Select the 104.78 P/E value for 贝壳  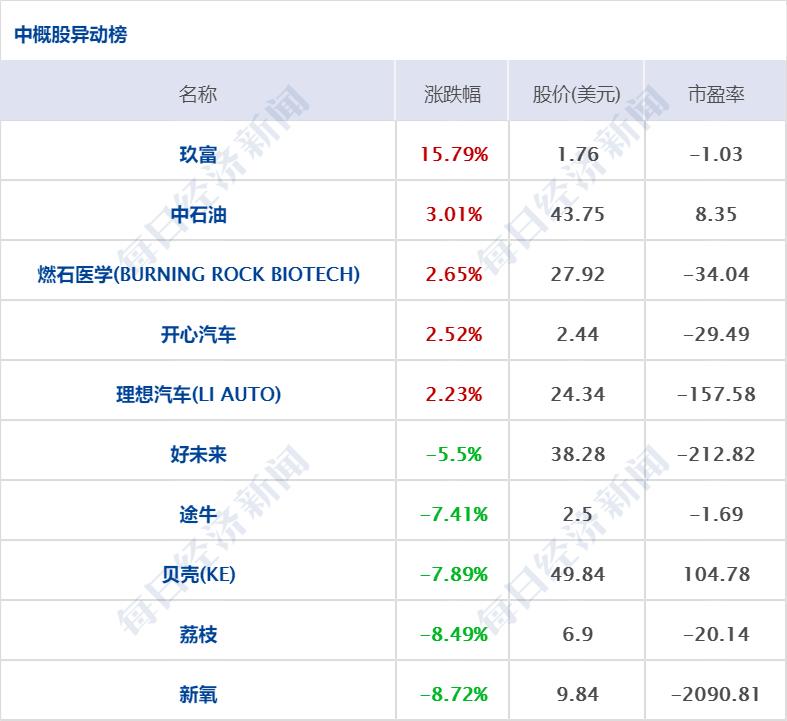(x=716, y=574)
